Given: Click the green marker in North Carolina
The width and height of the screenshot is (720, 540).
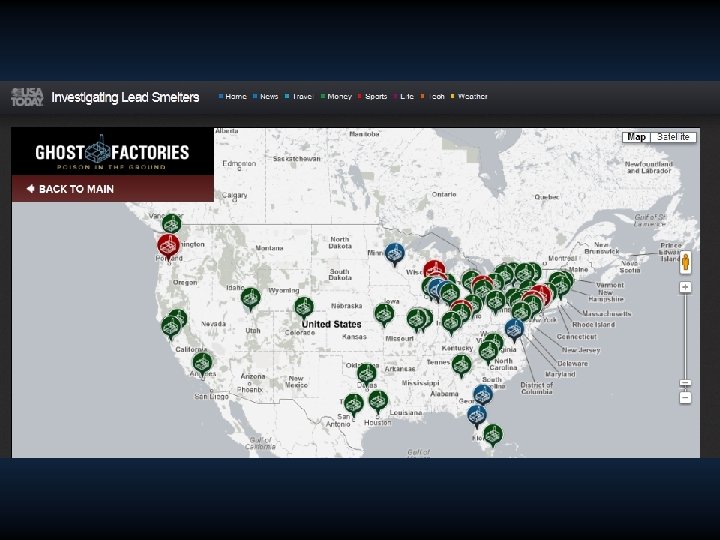Looking at the screenshot, I should (x=489, y=352).
